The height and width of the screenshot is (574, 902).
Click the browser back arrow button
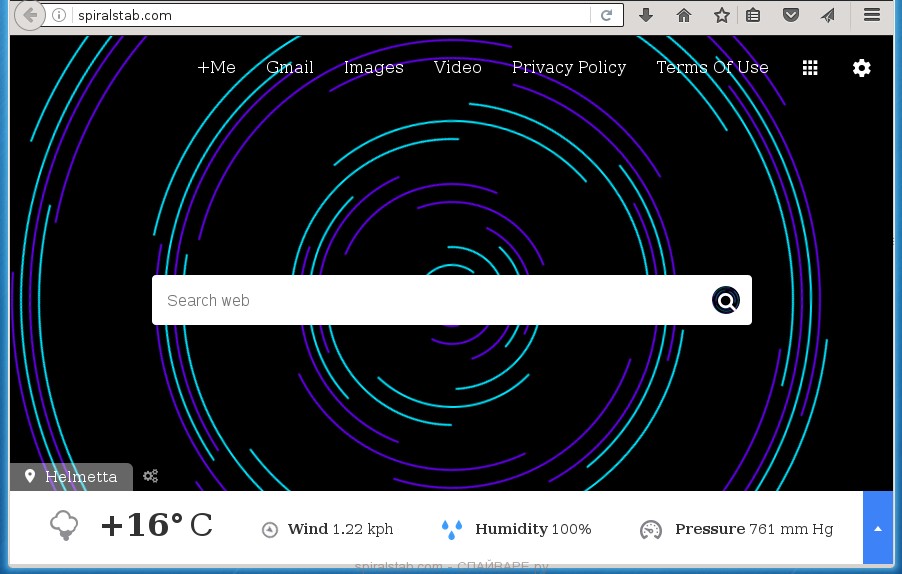pos(30,15)
